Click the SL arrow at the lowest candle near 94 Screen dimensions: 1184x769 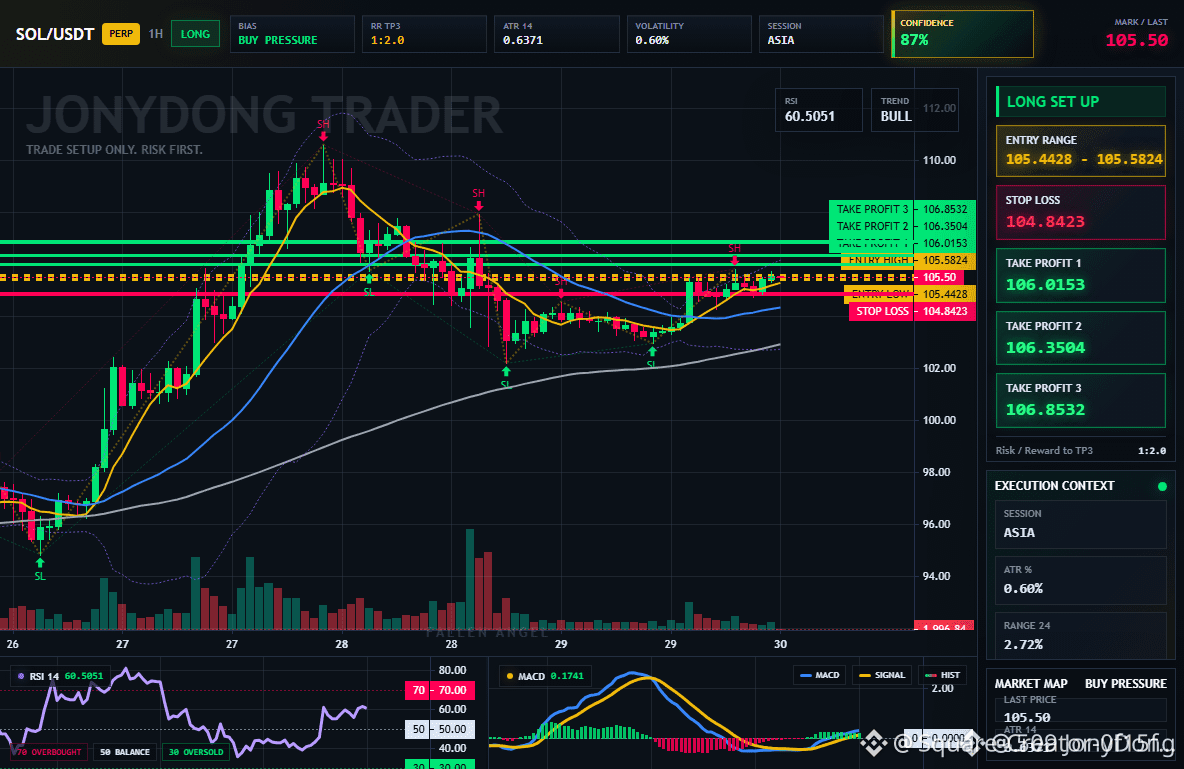tap(40, 562)
